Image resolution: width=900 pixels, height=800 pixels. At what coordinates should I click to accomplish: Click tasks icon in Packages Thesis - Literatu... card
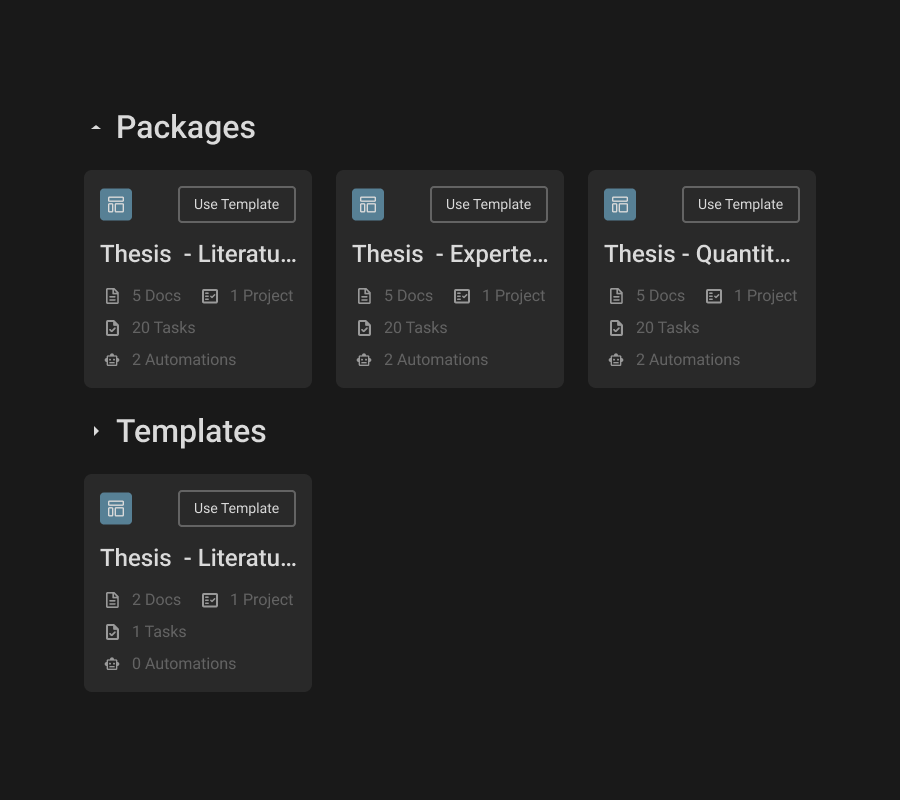point(112,328)
